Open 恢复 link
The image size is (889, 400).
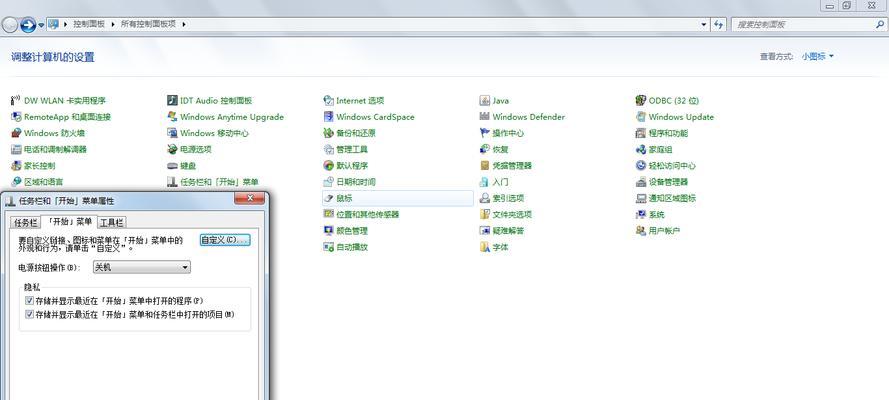(500, 150)
